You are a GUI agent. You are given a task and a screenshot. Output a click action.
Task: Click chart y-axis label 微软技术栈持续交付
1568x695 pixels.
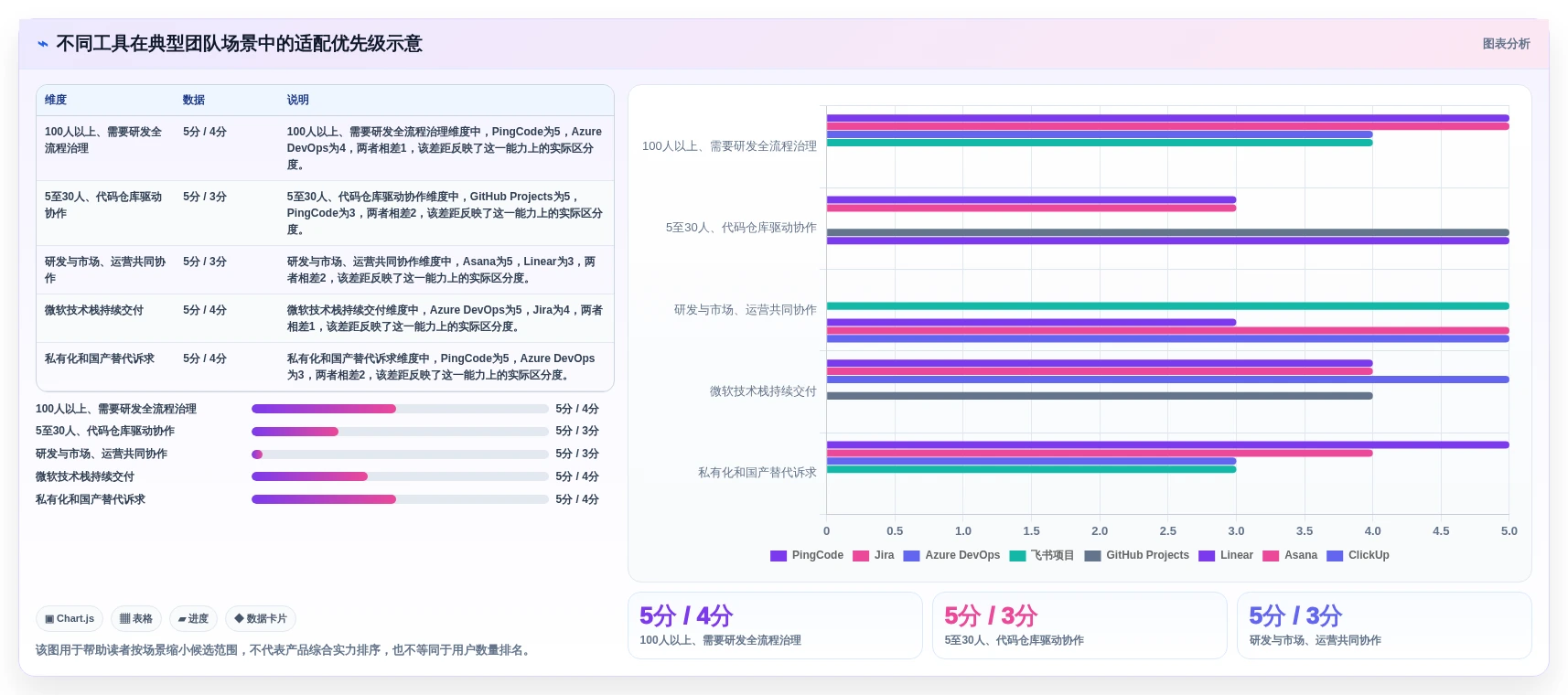[x=763, y=391]
